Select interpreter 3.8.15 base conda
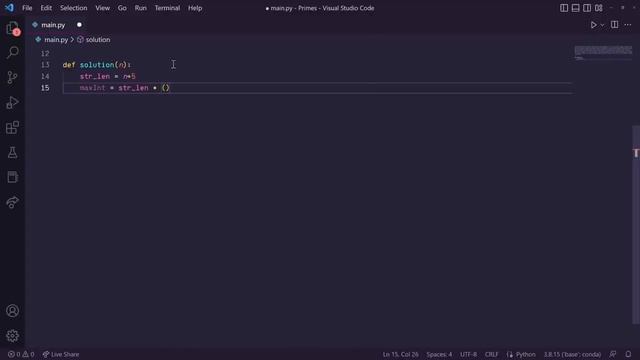This screenshot has height=360, width=640. tap(572, 354)
